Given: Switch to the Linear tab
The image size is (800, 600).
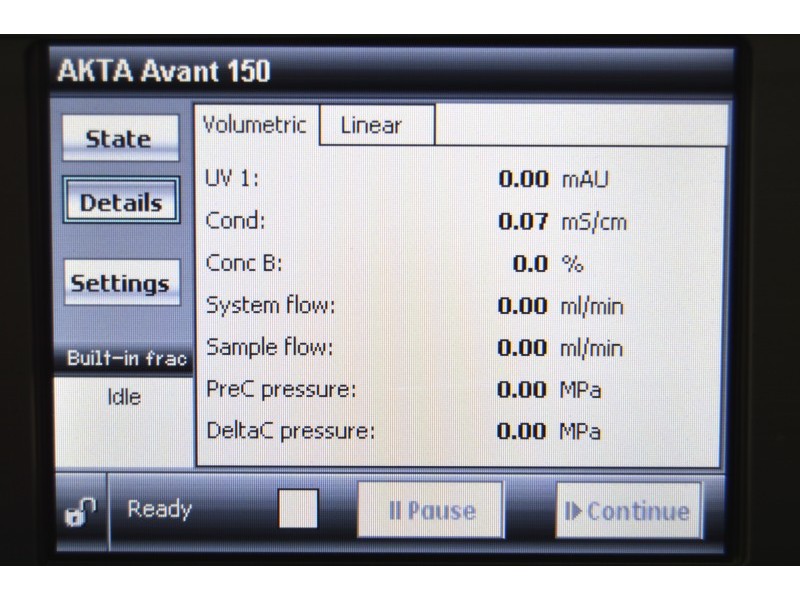Looking at the screenshot, I should coord(377,126).
